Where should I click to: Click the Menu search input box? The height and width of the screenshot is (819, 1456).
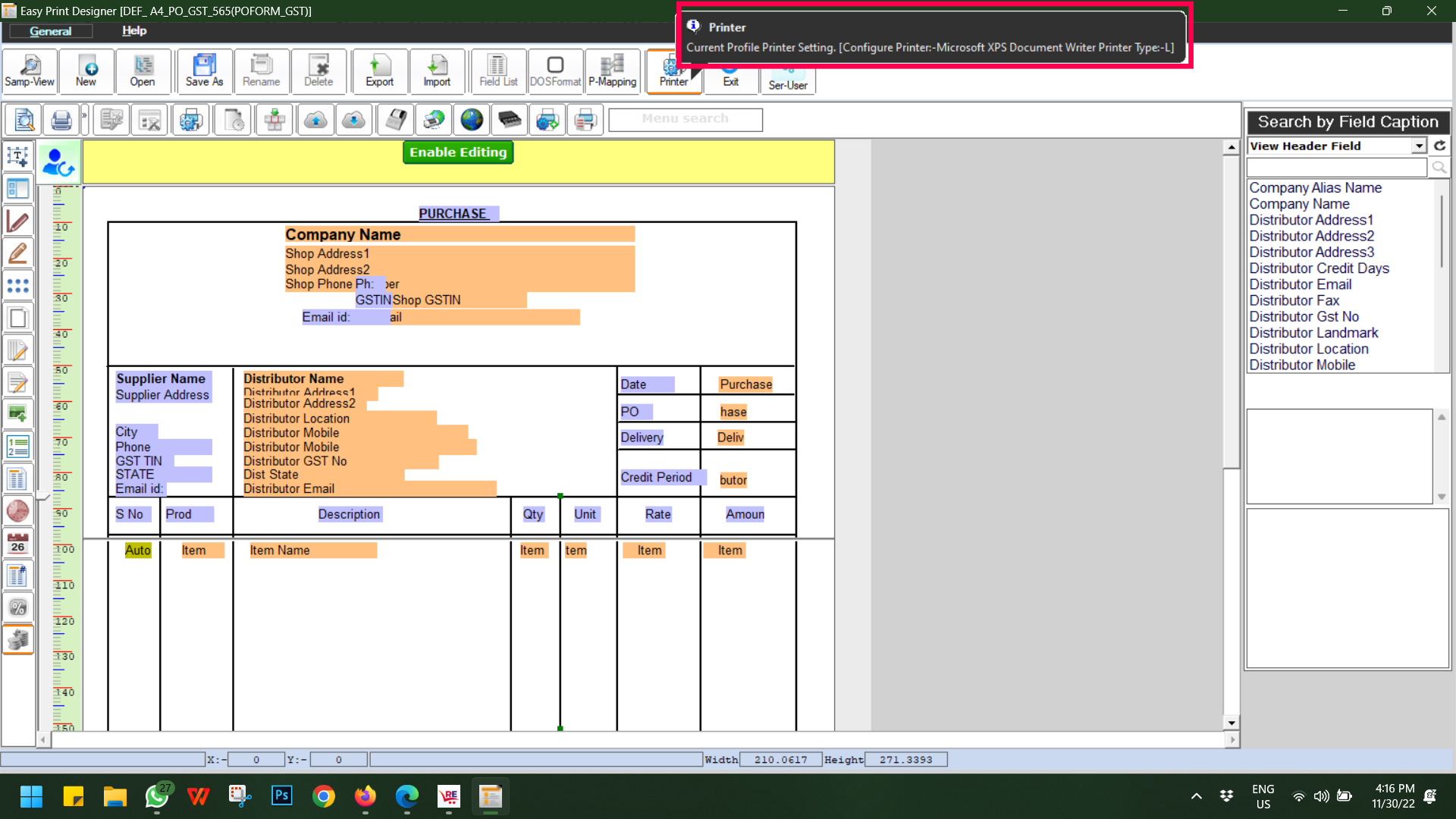coord(685,119)
